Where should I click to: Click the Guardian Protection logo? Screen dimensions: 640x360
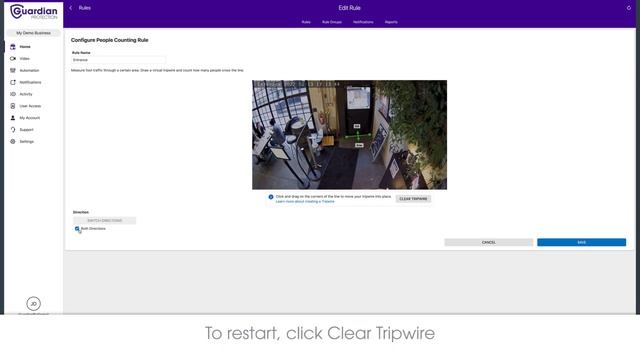[x=33, y=12]
